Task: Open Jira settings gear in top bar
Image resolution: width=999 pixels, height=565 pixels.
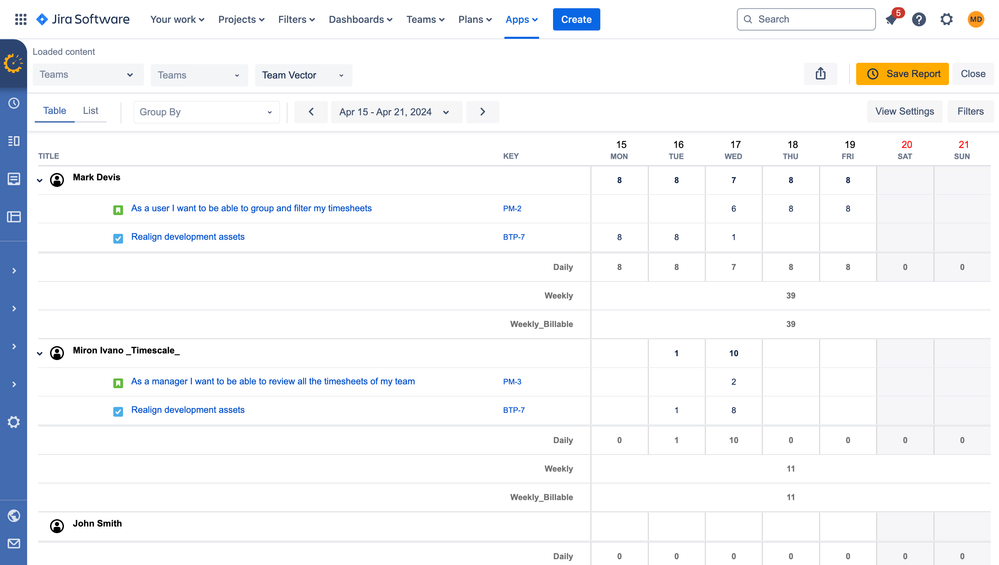Action: [947, 19]
